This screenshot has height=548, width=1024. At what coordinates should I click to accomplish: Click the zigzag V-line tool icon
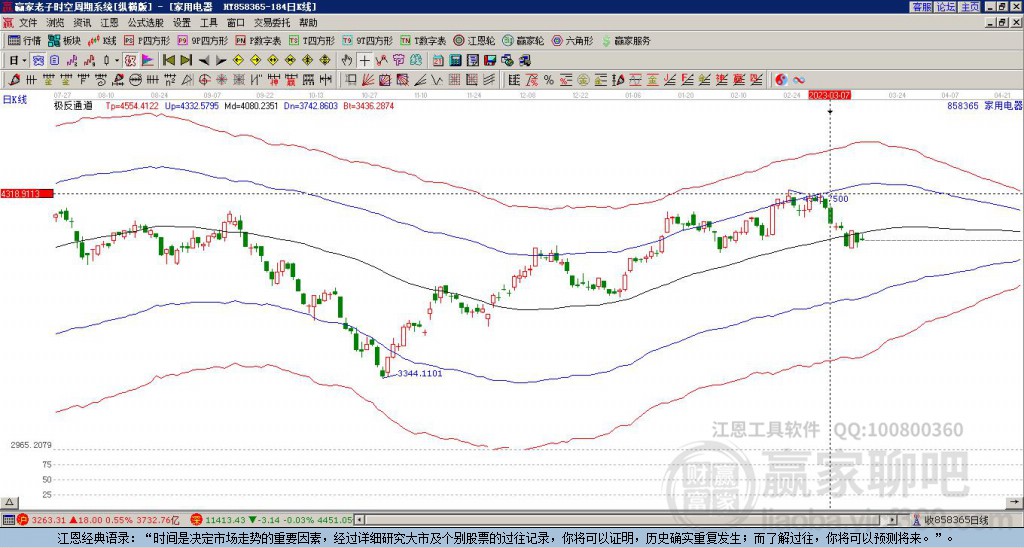(436, 80)
